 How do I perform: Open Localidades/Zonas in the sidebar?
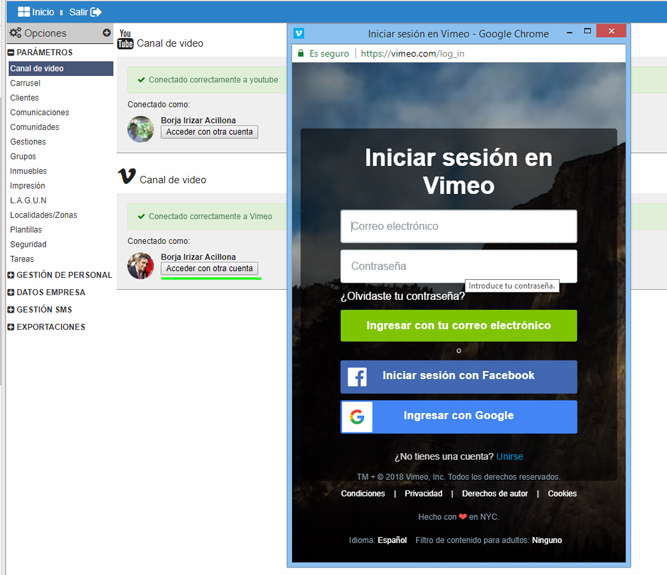pos(43,215)
